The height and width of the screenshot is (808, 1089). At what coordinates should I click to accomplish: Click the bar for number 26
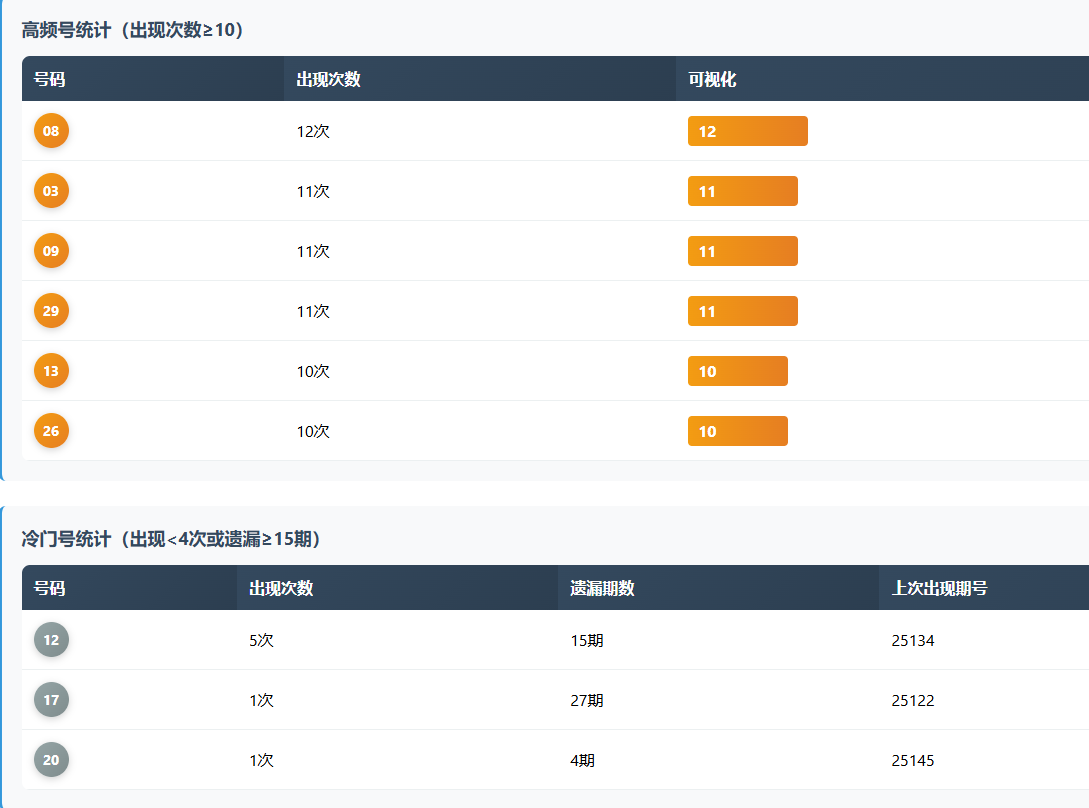point(737,431)
